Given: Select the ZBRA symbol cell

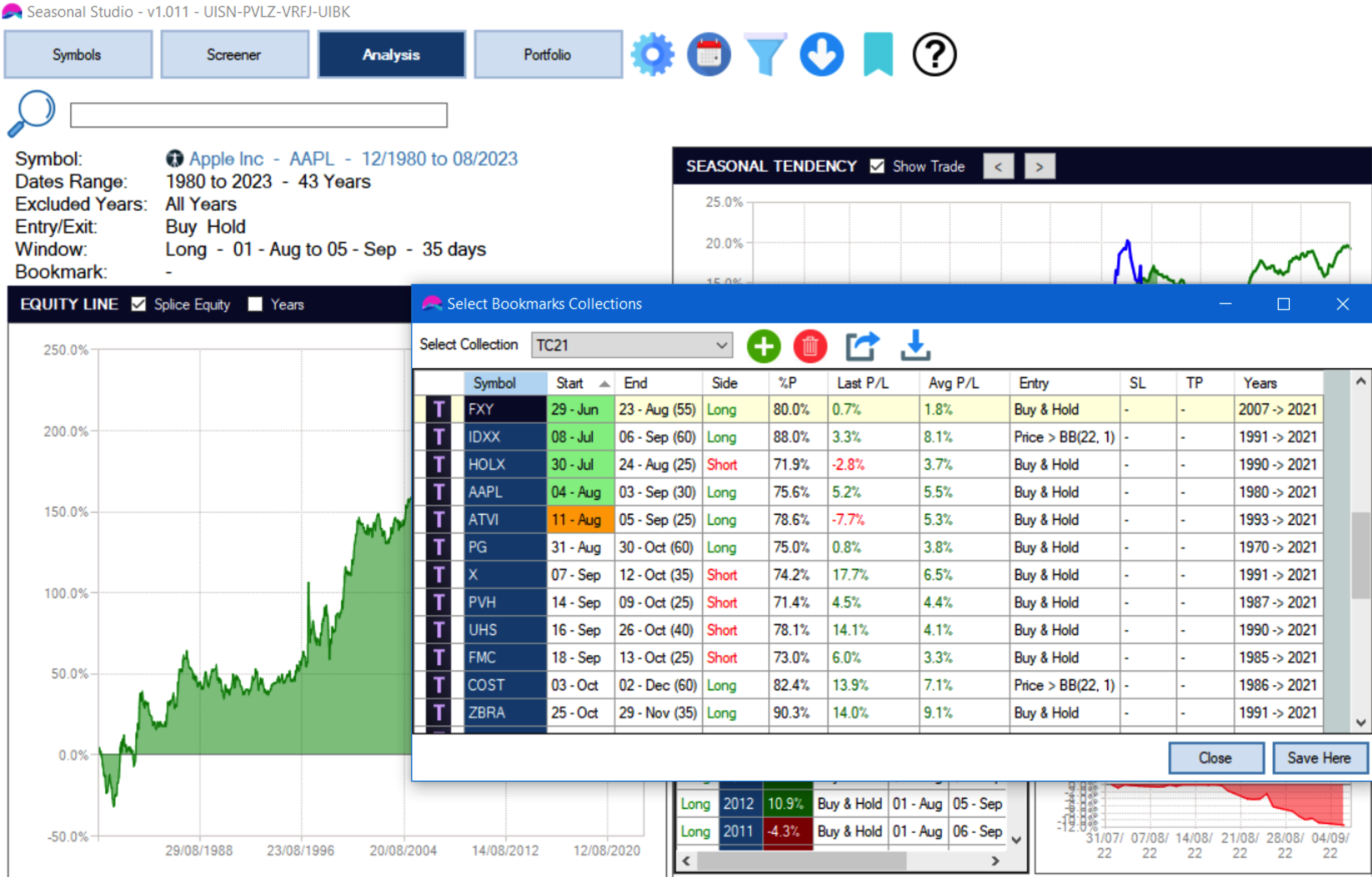Looking at the screenshot, I should click(505, 713).
